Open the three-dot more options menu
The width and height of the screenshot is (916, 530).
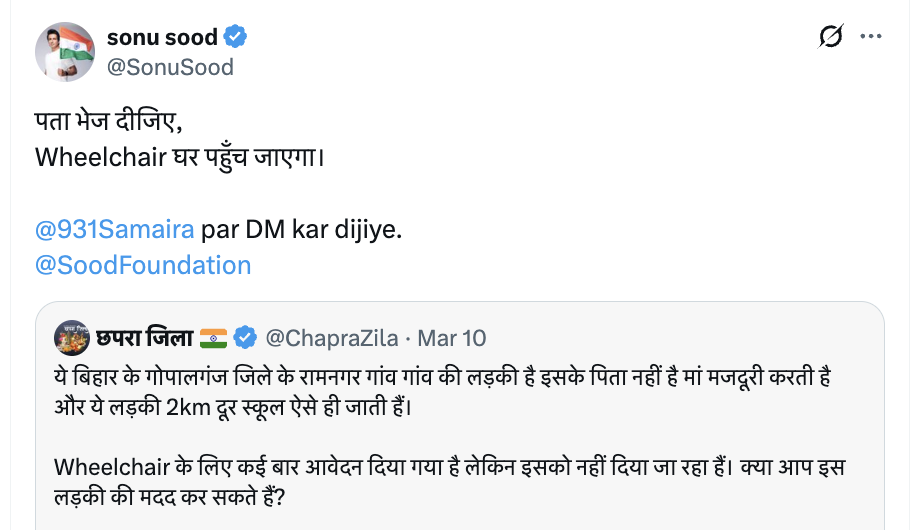871,37
